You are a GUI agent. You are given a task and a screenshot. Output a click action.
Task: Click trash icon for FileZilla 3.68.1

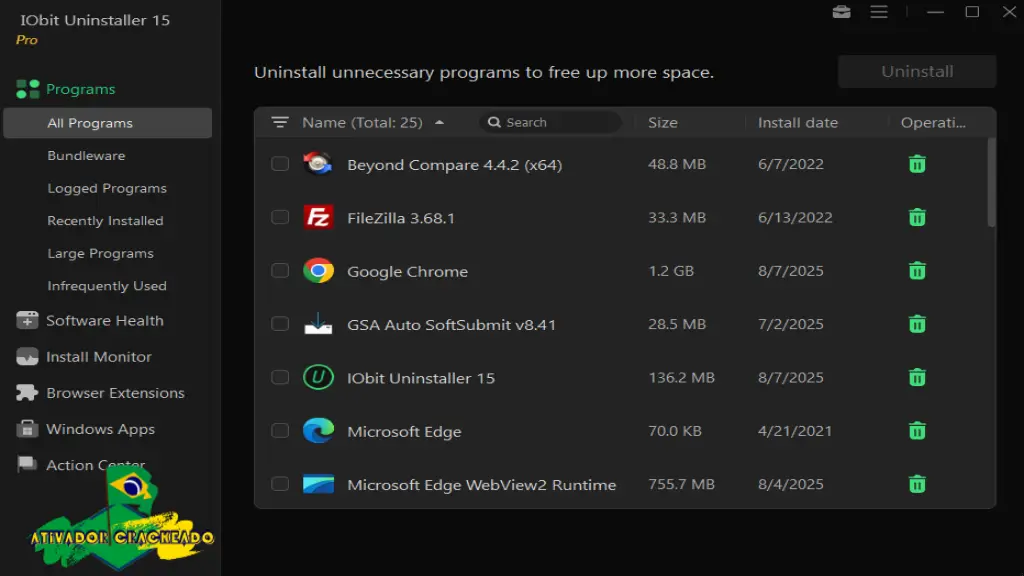pos(917,217)
